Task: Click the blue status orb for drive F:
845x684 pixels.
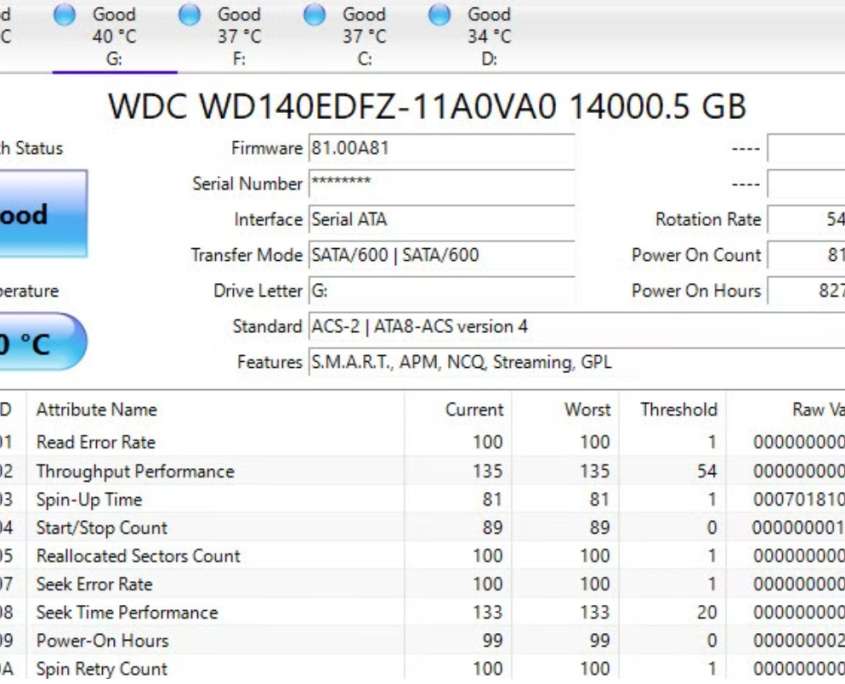Action: tap(189, 15)
